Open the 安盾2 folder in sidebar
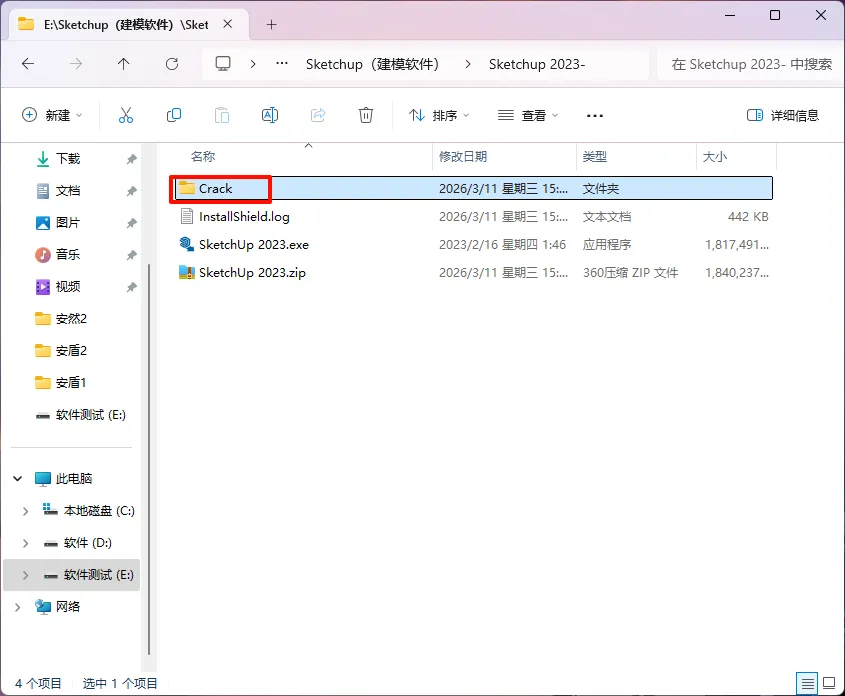Image resolution: width=845 pixels, height=696 pixels. pyautogui.click(x=71, y=351)
